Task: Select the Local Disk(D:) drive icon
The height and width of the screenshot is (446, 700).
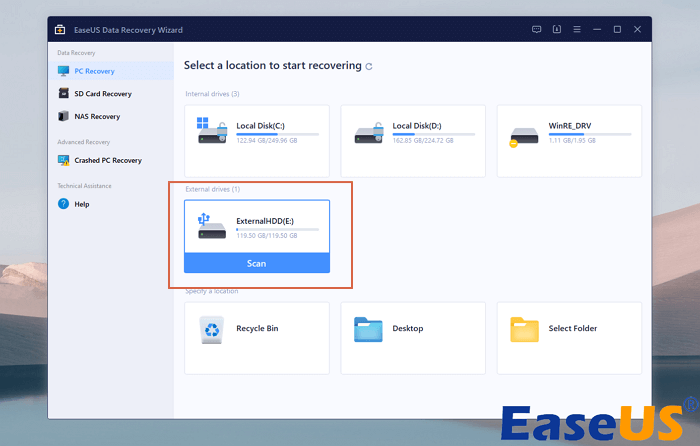Action: click(369, 133)
